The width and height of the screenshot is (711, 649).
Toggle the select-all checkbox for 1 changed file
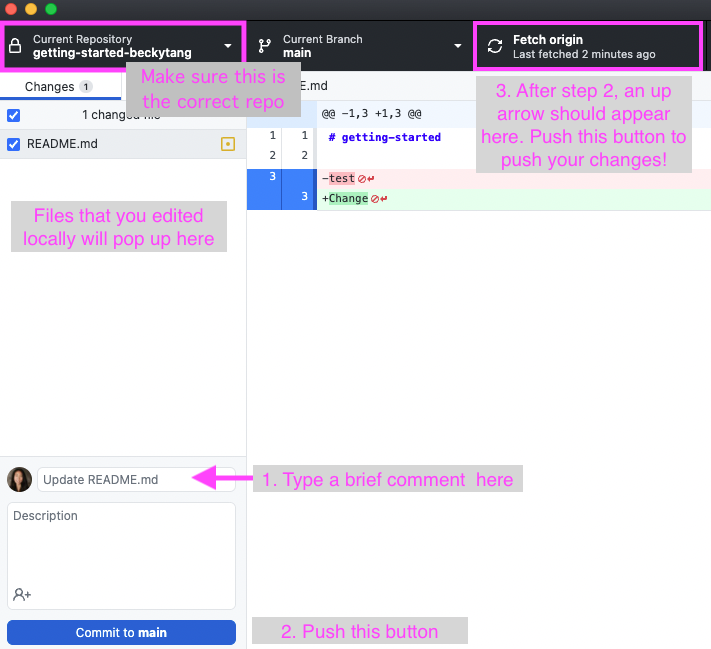pos(13,115)
